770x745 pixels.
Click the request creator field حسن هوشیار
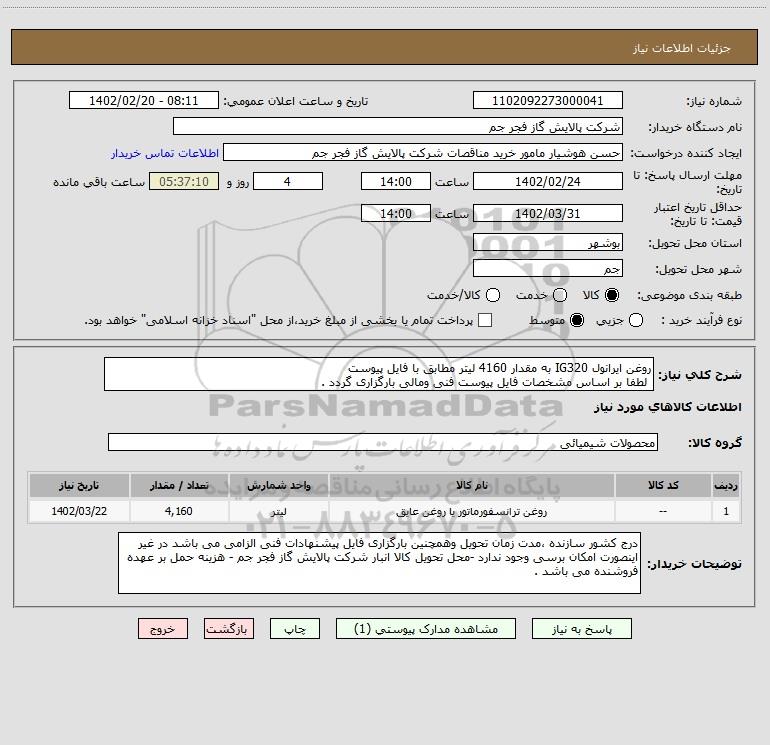423,153
